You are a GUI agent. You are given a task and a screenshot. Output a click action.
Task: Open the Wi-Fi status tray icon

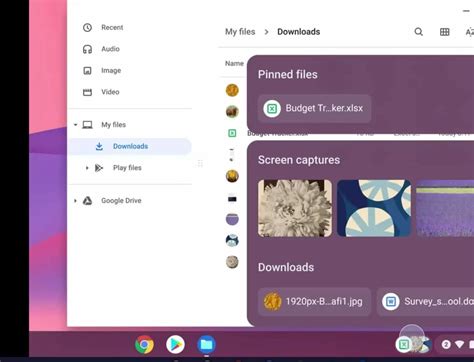(459, 344)
